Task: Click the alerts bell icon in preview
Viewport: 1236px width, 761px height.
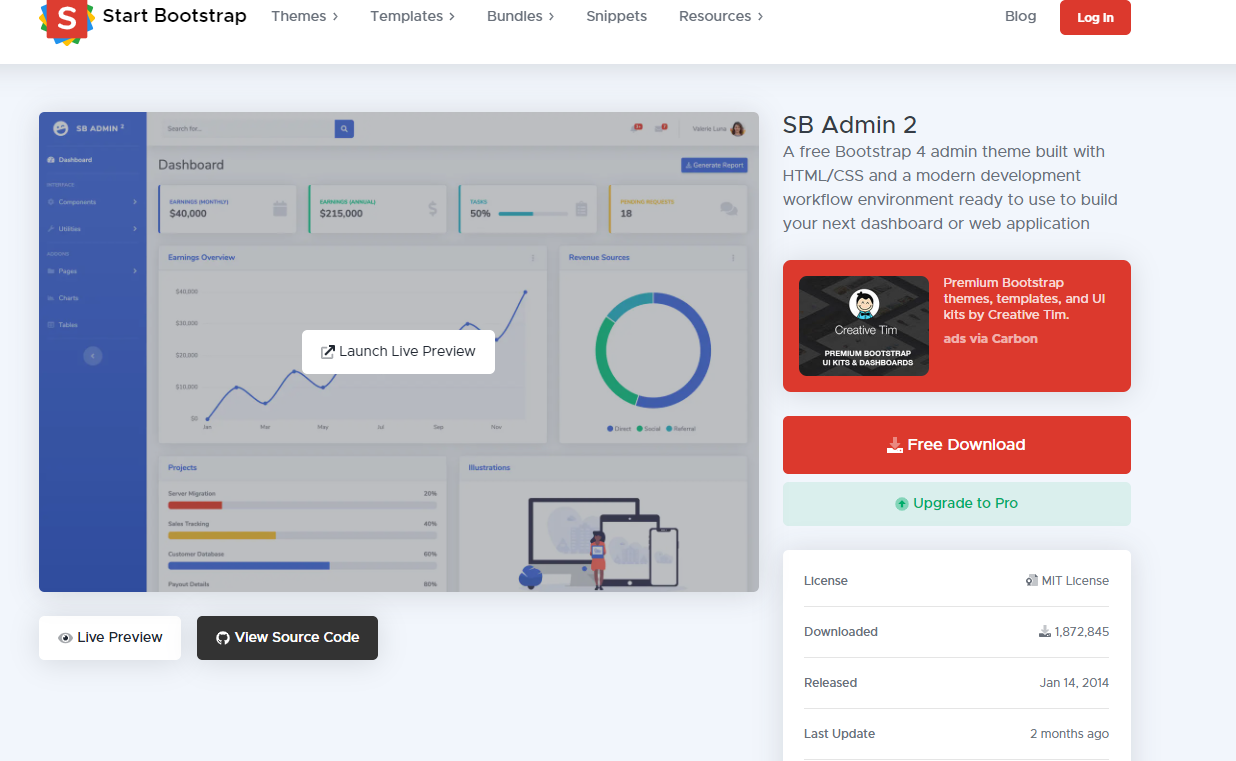Action: coord(636,128)
